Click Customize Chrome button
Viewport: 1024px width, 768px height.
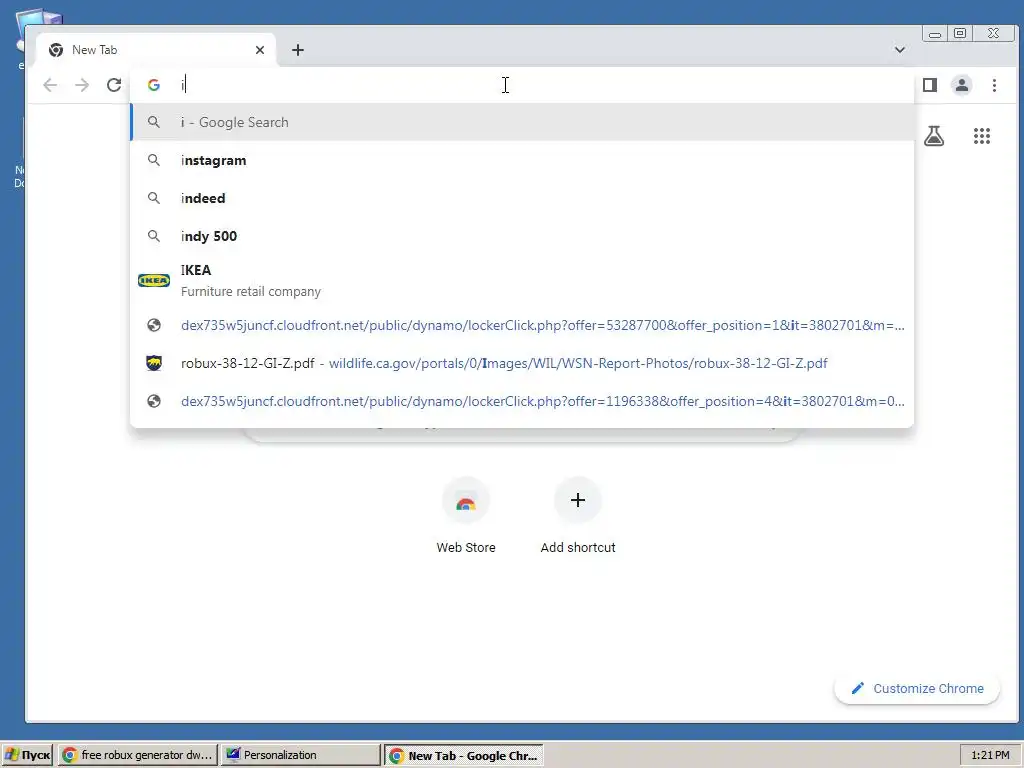pyautogui.click(x=917, y=688)
